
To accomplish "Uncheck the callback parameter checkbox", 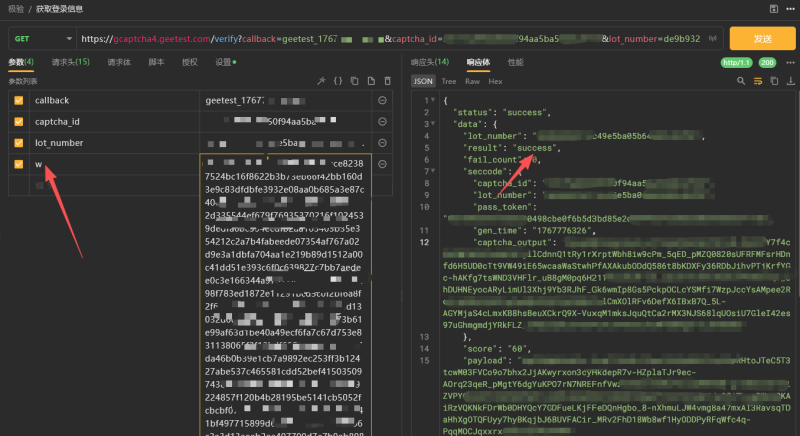I will pos(18,101).
